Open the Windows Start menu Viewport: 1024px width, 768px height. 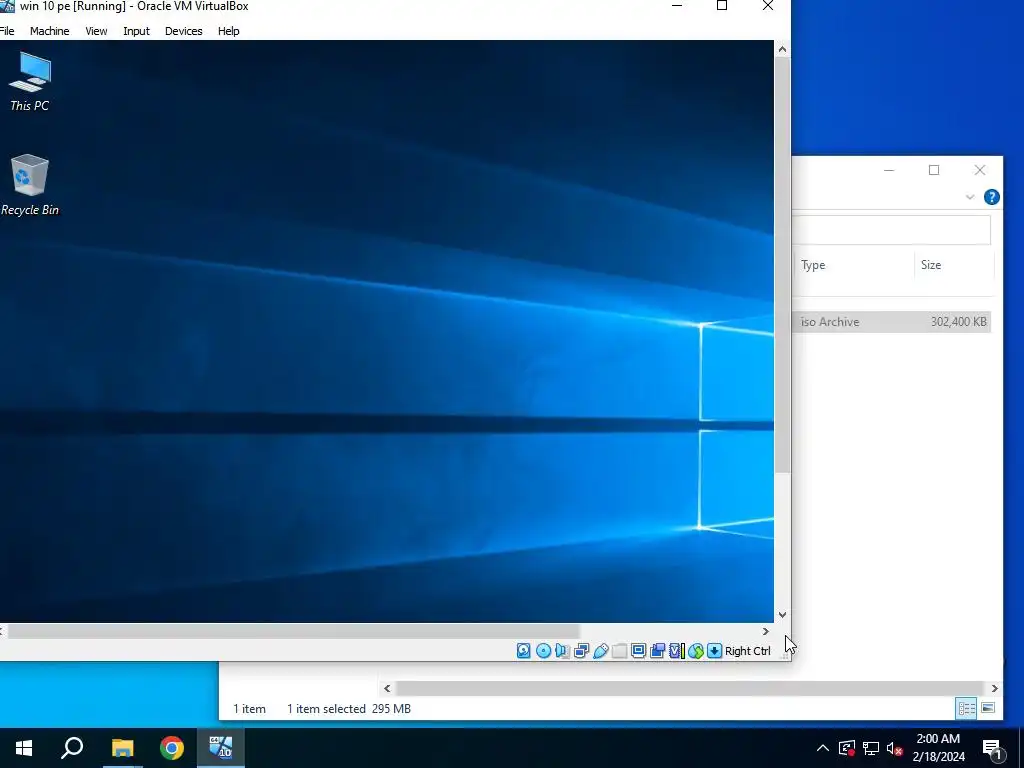pos(24,748)
